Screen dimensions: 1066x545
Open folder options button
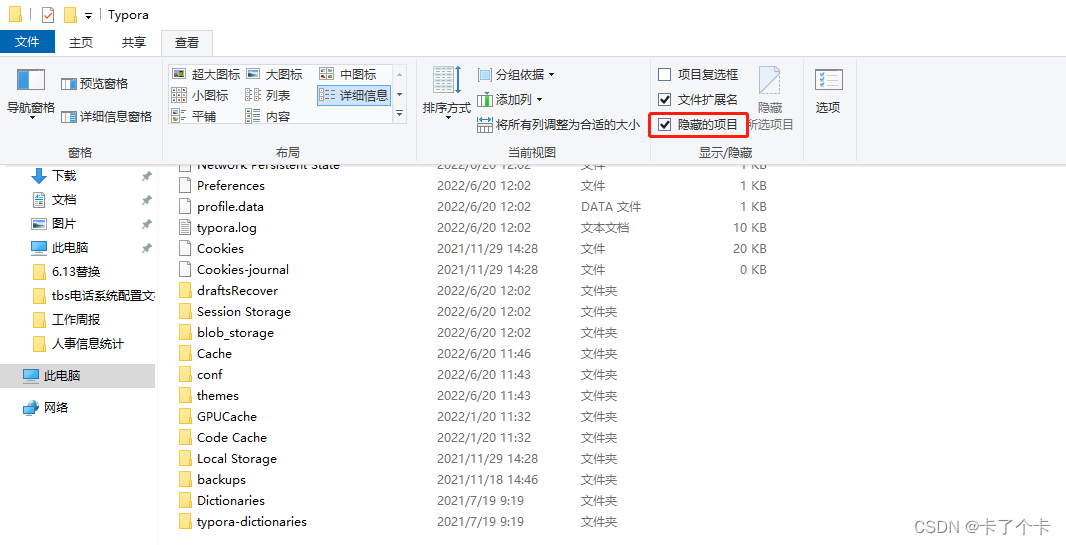(x=828, y=91)
